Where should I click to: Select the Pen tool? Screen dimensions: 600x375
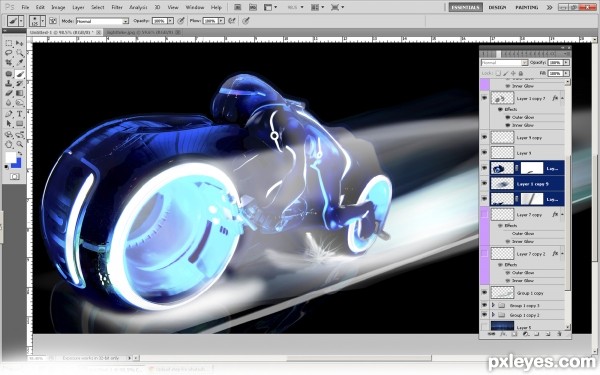point(8,114)
